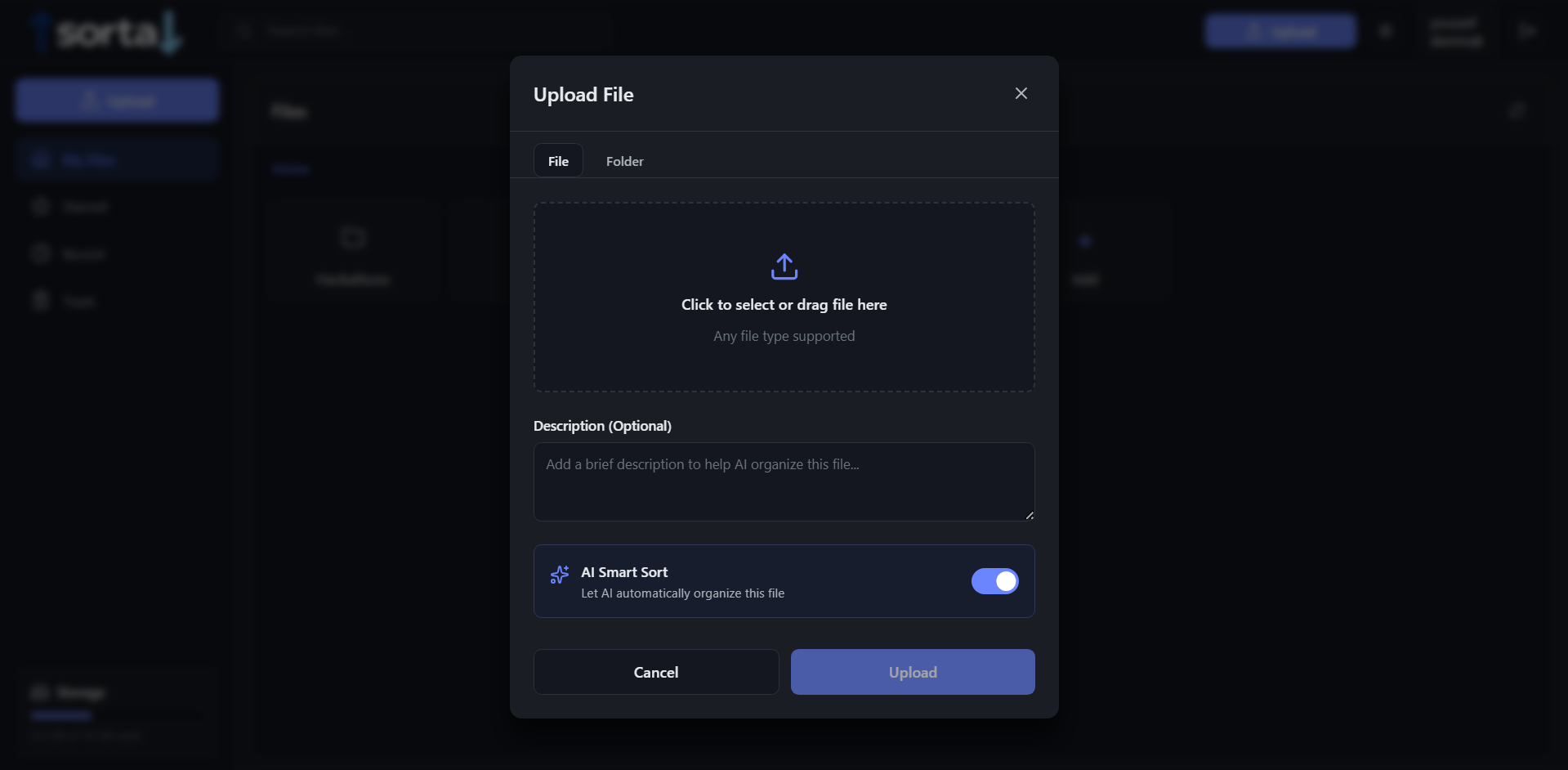1568x770 pixels.
Task: Click the blurred My Files item in the sidebar
Action: [117, 160]
